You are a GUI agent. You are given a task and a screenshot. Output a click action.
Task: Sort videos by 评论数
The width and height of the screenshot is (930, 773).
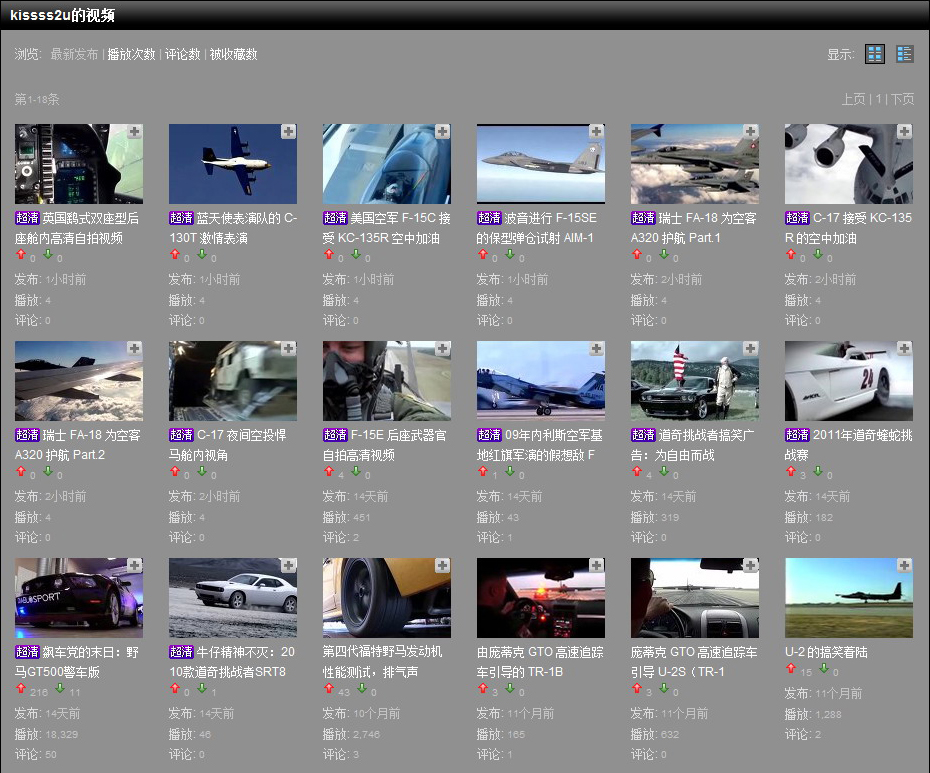tap(182, 54)
